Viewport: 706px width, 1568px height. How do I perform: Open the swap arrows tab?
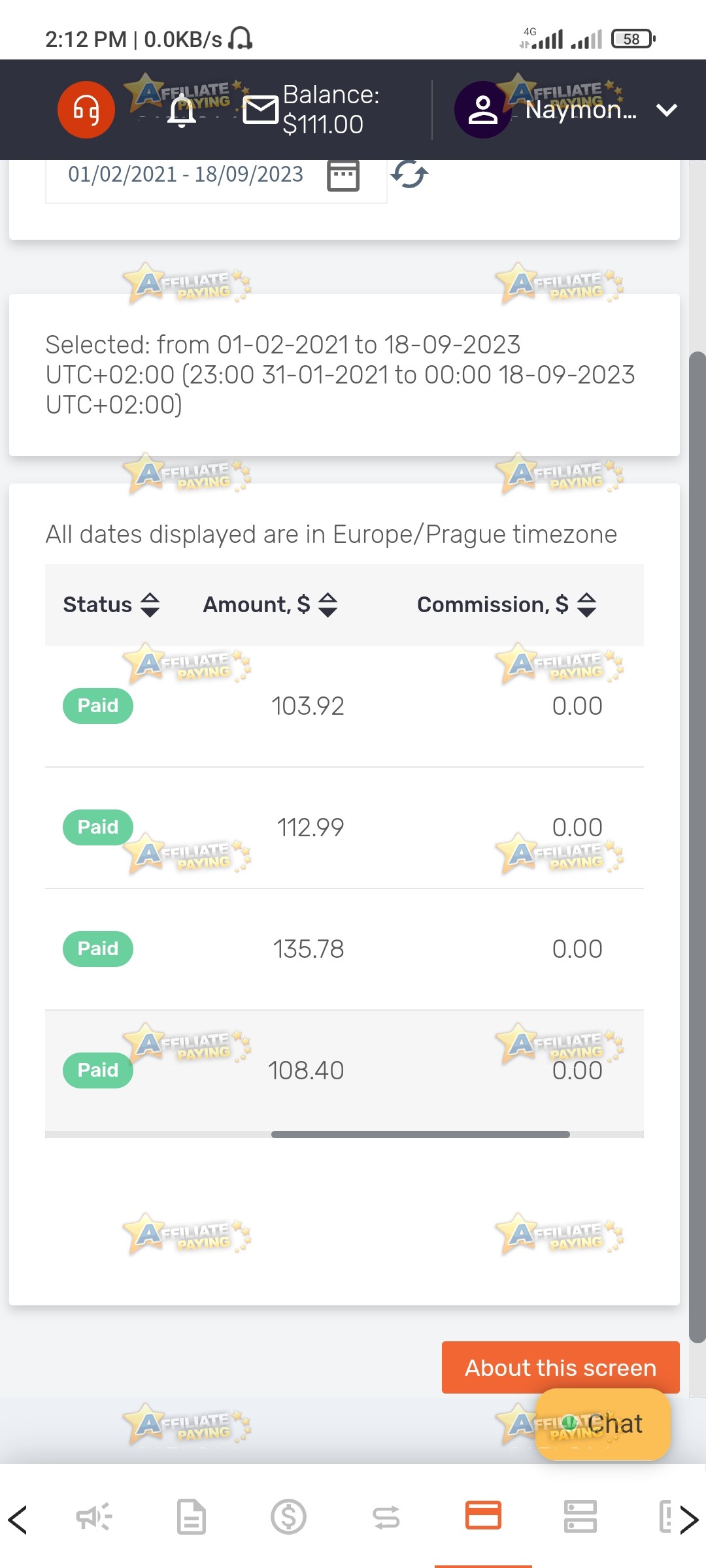(386, 1517)
